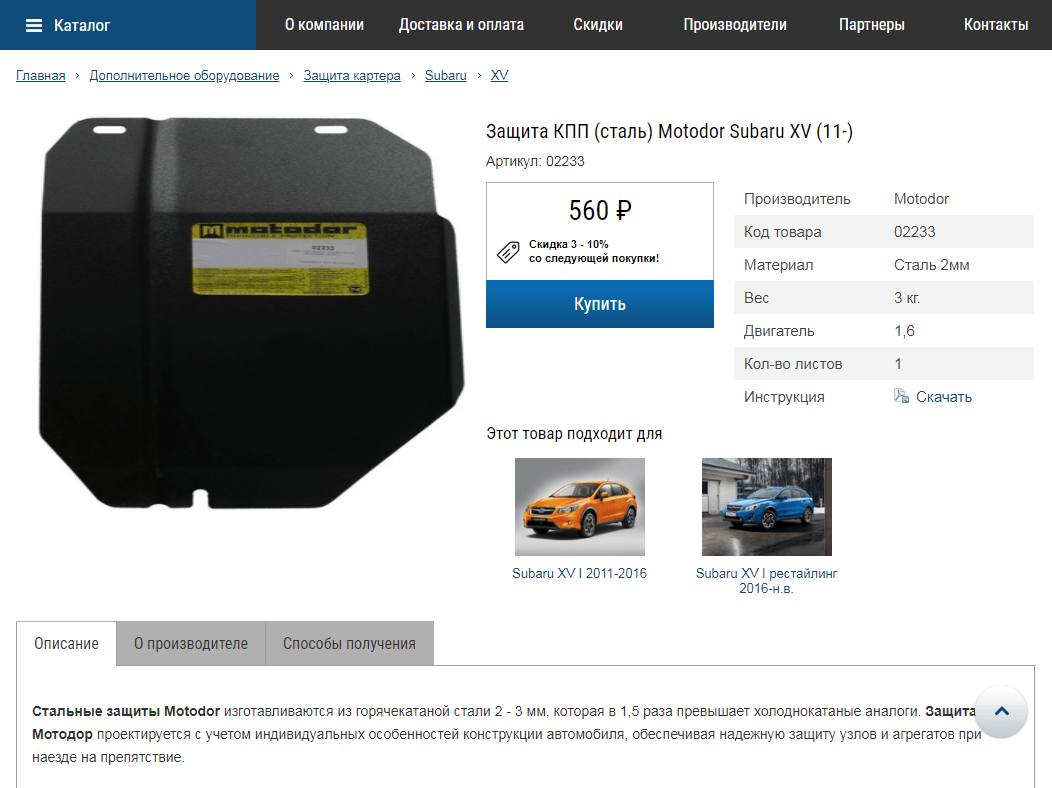This screenshot has width=1052, height=788.
Task: Click the price text 560 ₽
Action: pos(600,211)
